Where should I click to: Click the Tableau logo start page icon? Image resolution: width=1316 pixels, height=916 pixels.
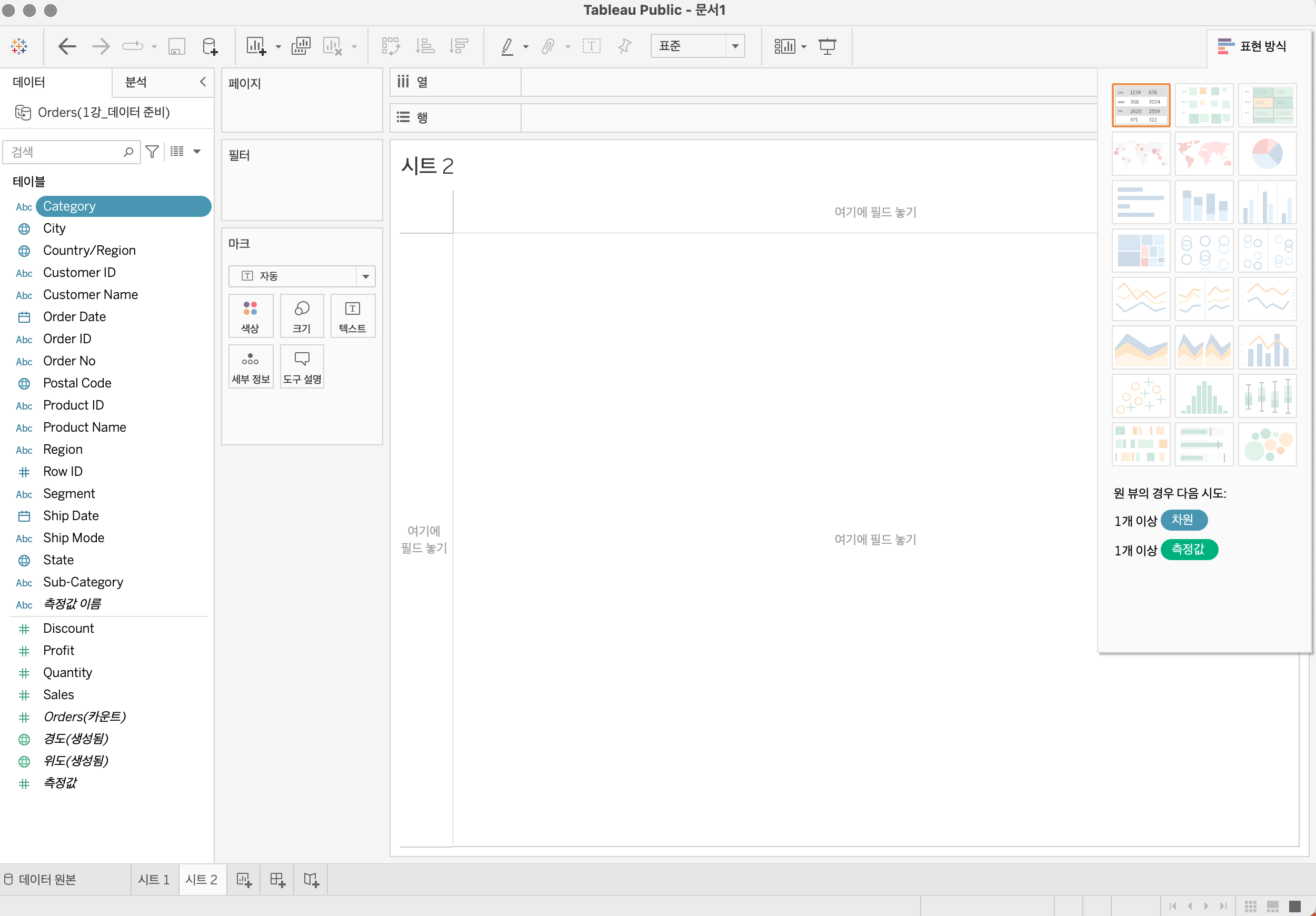point(19,46)
